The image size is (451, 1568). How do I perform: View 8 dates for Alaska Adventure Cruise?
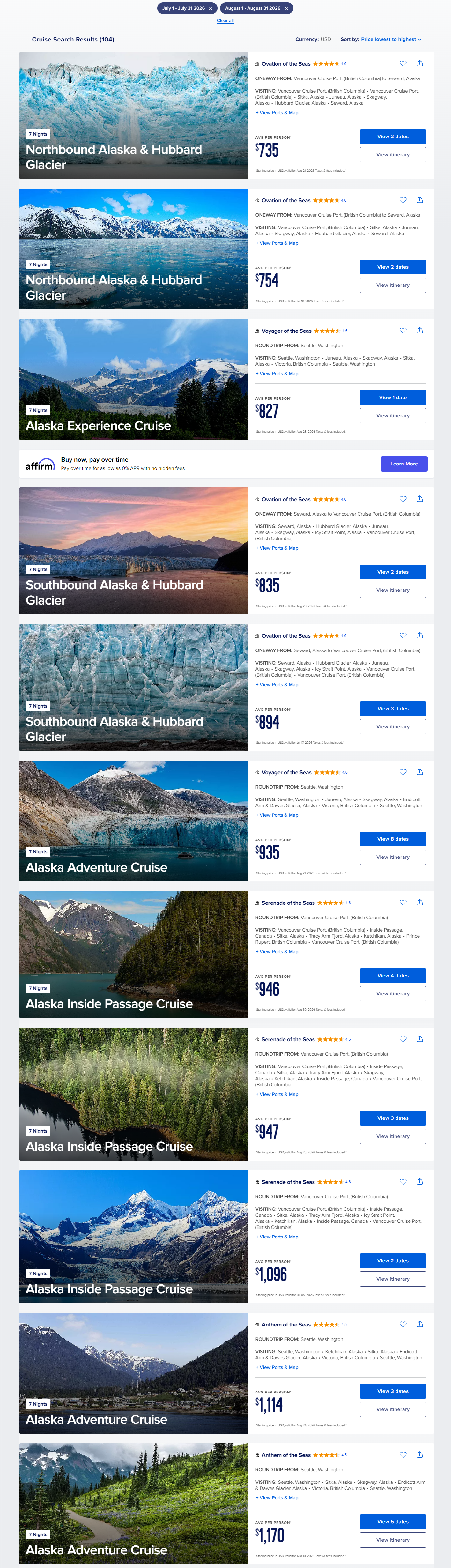coord(393,839)
